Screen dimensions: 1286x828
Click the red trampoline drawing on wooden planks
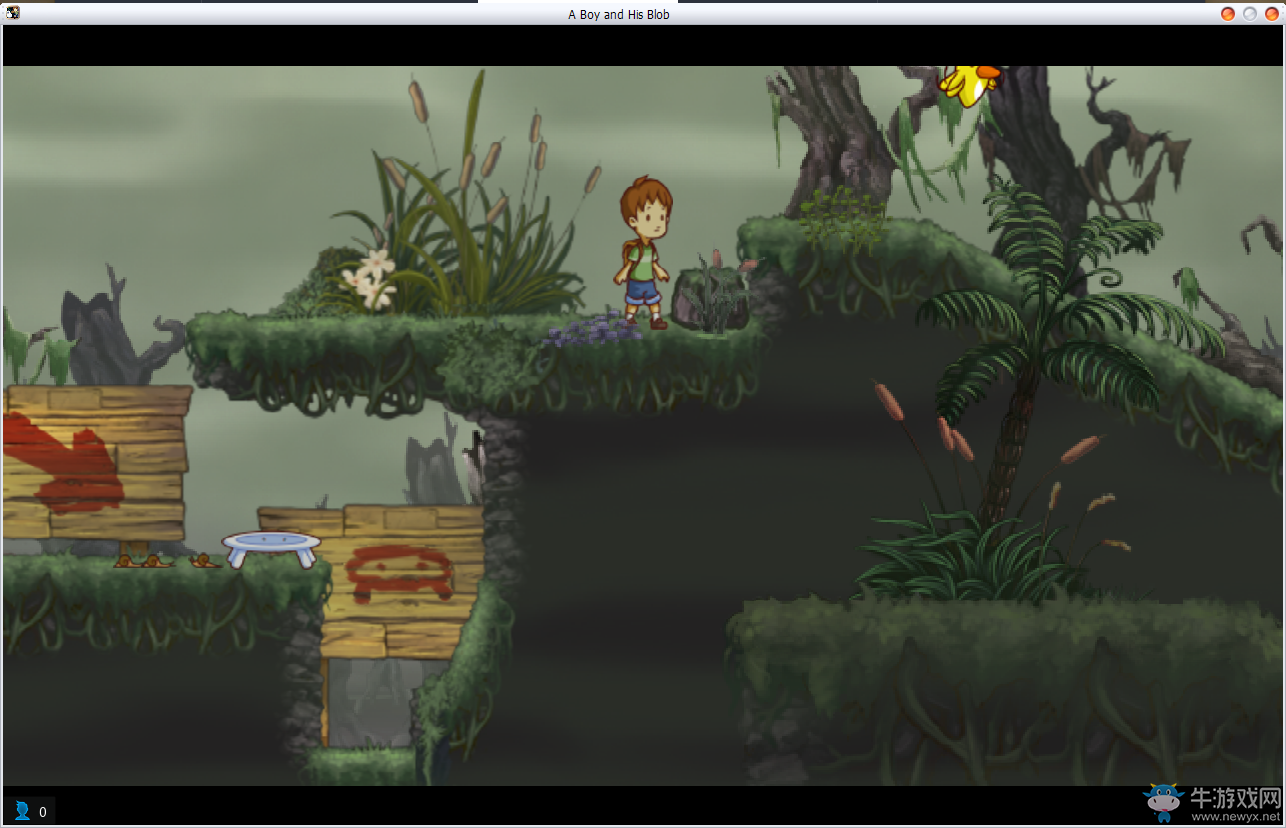(398, 574)
